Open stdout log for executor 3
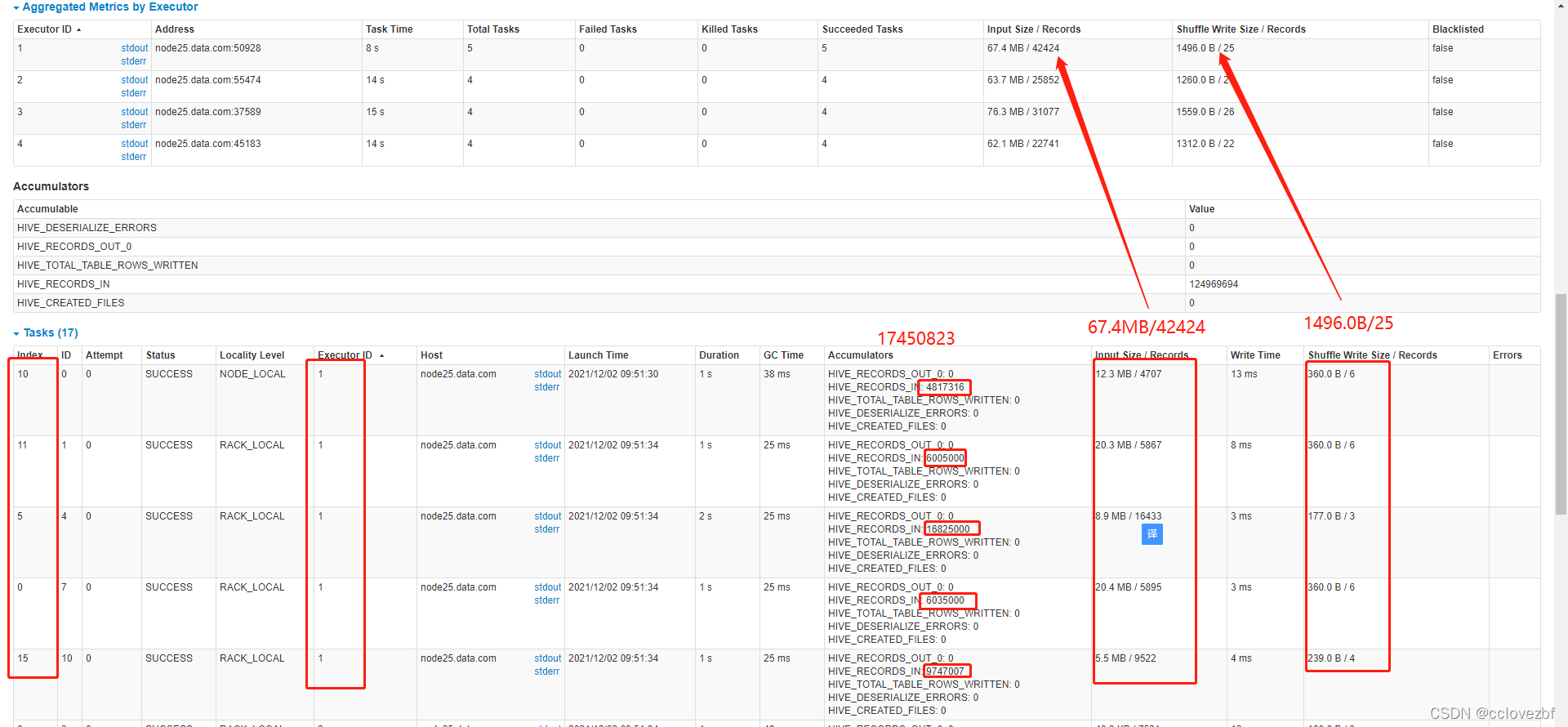This screenshot has height=727, width=1568. [135, 112]
